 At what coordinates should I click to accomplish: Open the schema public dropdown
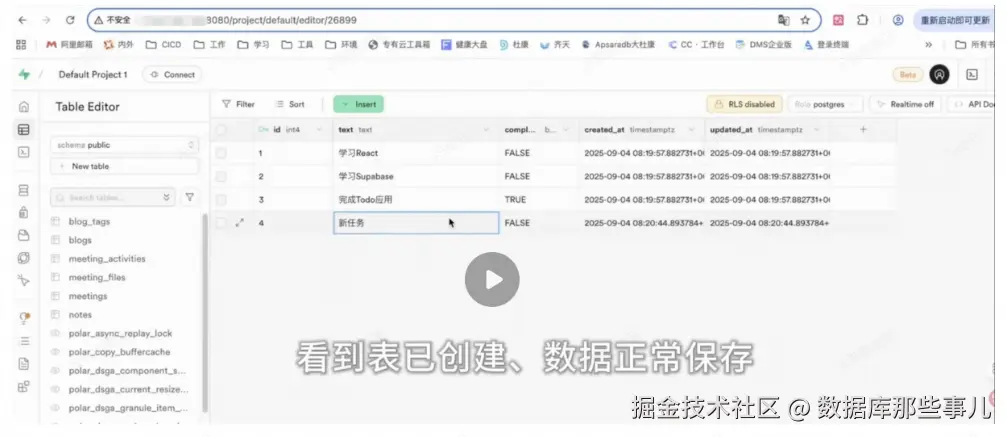[x=124, y=145]
